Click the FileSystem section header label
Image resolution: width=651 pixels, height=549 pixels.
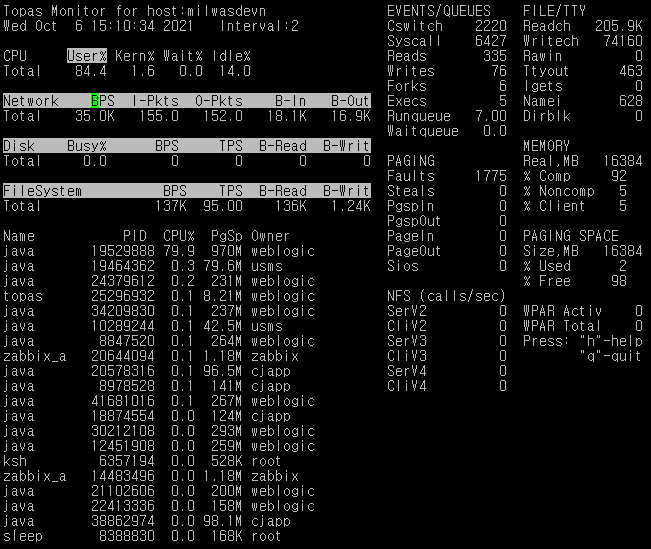[x=42, y=191]
